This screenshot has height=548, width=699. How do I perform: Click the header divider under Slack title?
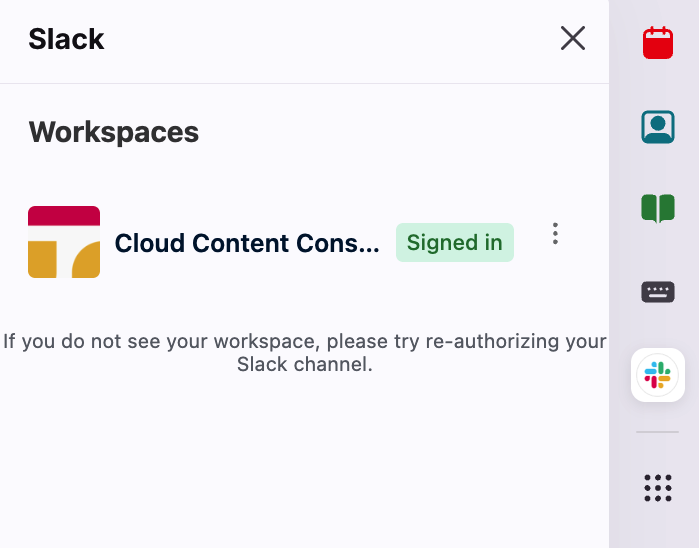click(x=304, y=83)
